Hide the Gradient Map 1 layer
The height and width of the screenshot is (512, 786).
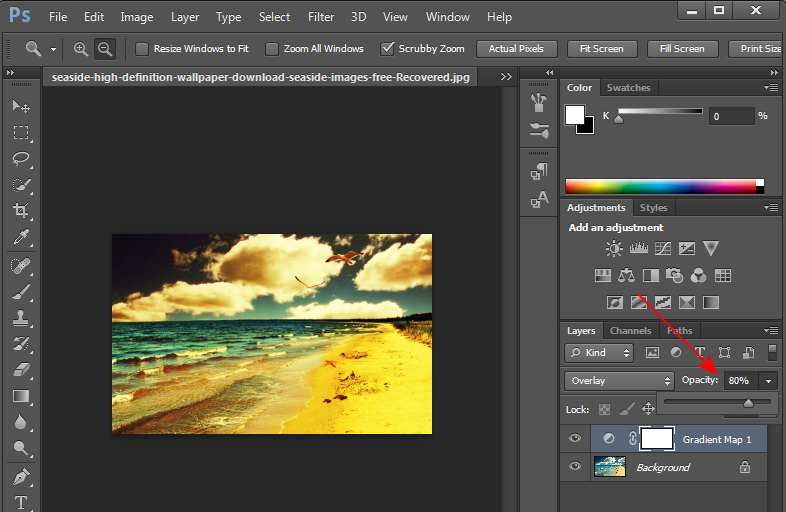click(x=575, y=438)
